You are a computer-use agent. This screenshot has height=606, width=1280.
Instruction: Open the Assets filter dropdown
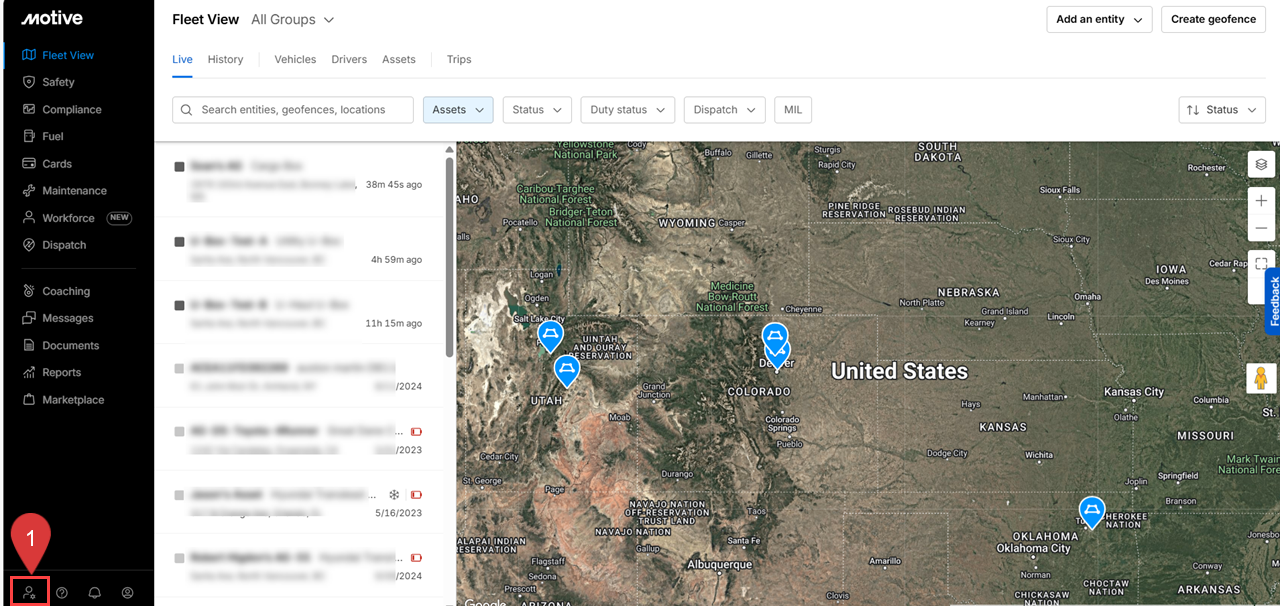pyautogui.click(x=458, y=110)
